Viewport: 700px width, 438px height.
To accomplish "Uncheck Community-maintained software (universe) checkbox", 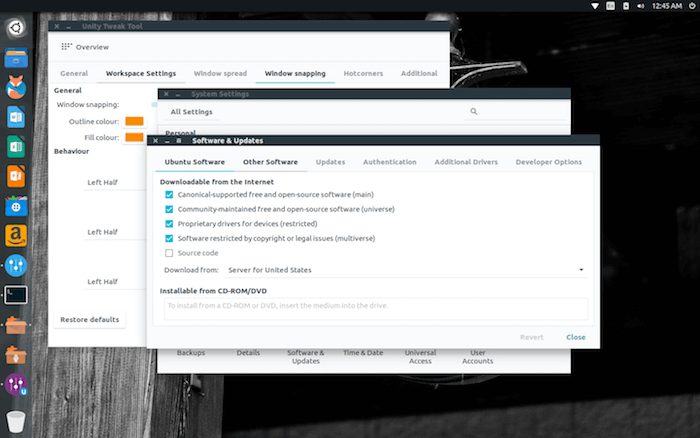I will point(169,209).
